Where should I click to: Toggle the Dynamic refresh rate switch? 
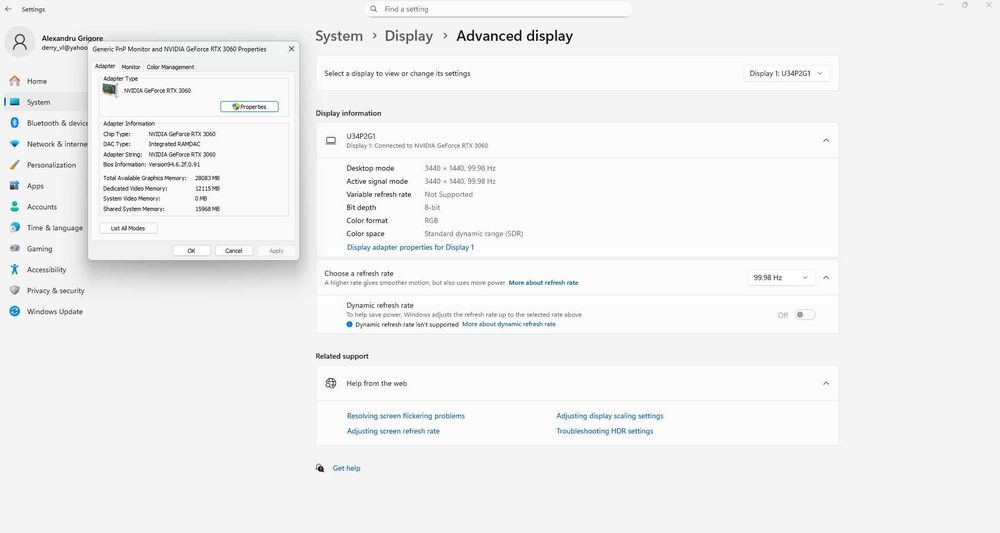[805, 315]
